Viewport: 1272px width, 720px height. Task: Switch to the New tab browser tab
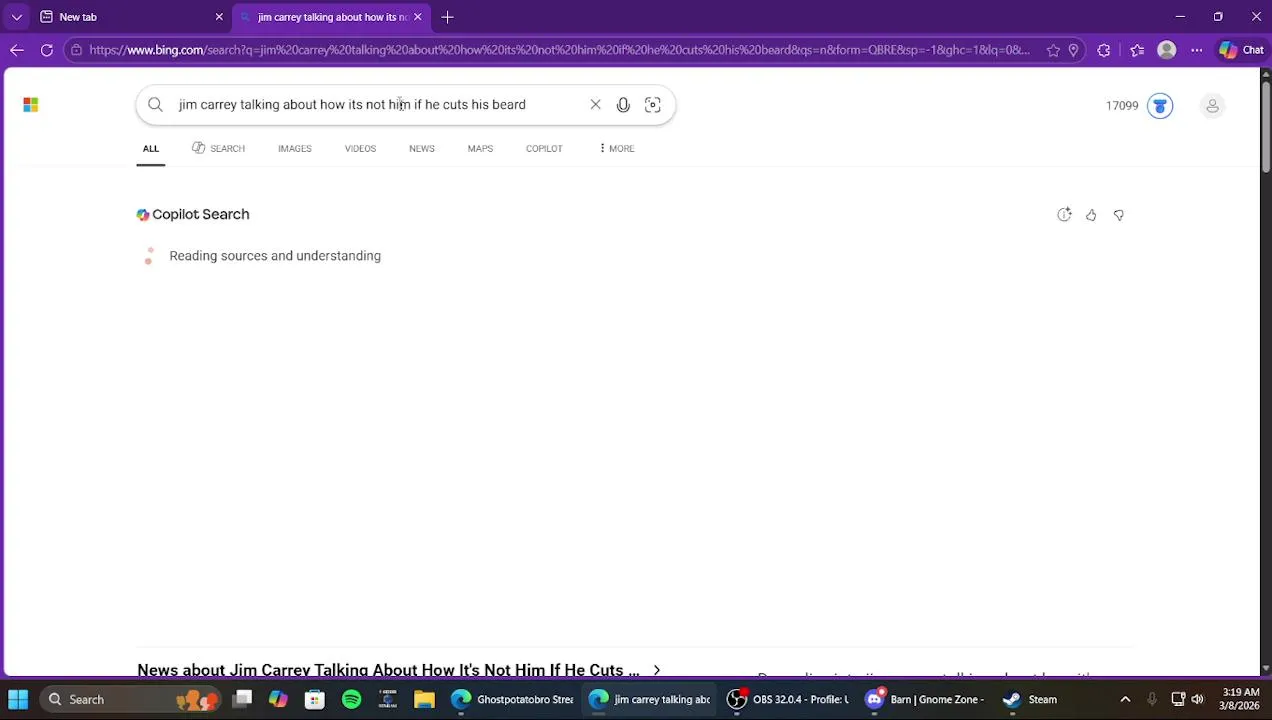pyautogui.click(x=130, y=17)
